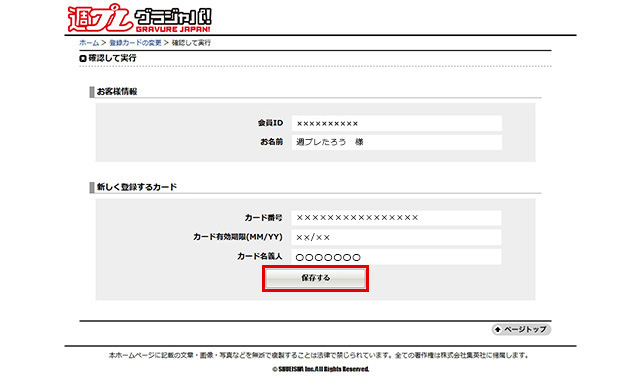The width and height of the screenshot is (640, 390).
Task: Click the 確認して実行 page heading
Action: coord(113,58)
